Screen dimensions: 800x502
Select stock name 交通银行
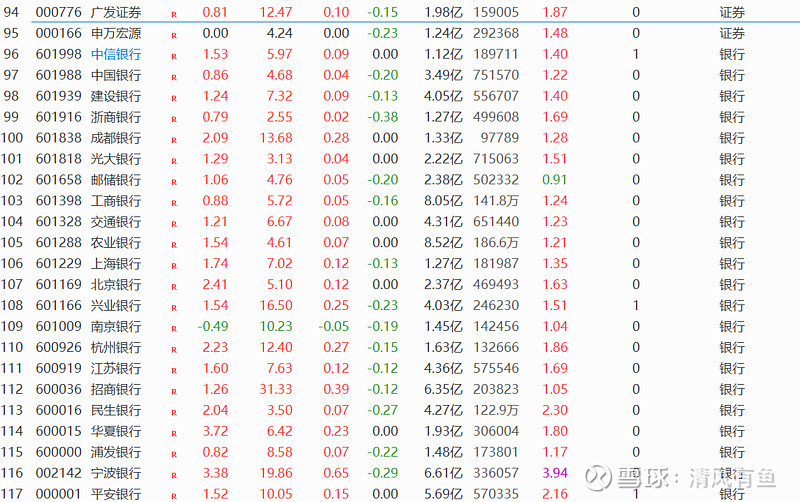click(116, 221)
